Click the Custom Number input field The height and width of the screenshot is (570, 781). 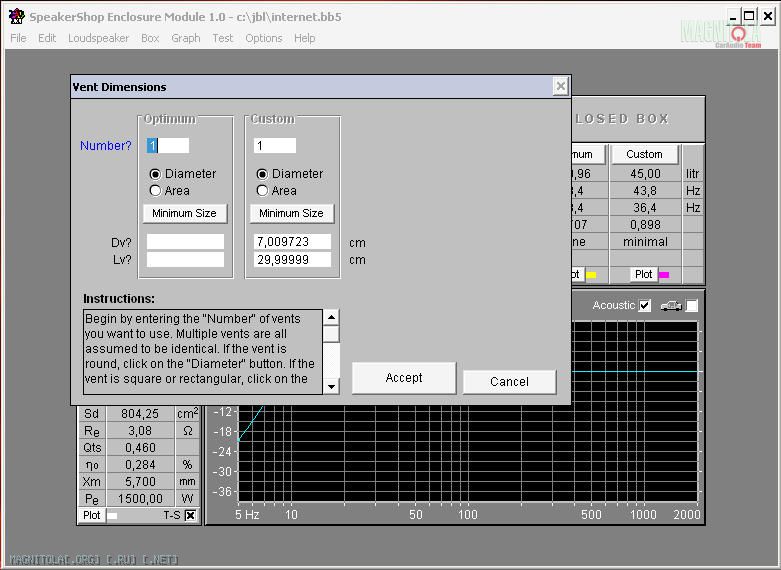275,145
